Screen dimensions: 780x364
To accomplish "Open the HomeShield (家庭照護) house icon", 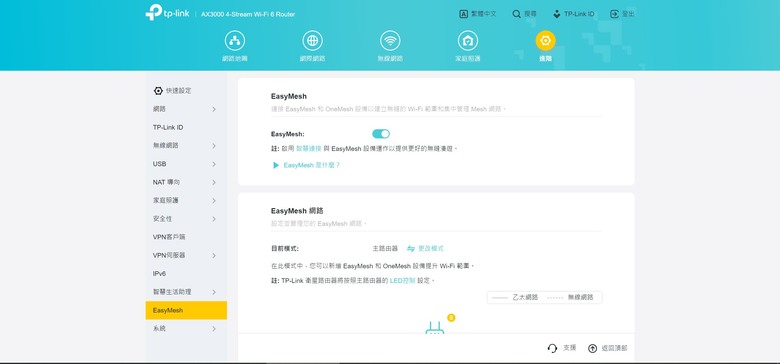I will 468,41.
